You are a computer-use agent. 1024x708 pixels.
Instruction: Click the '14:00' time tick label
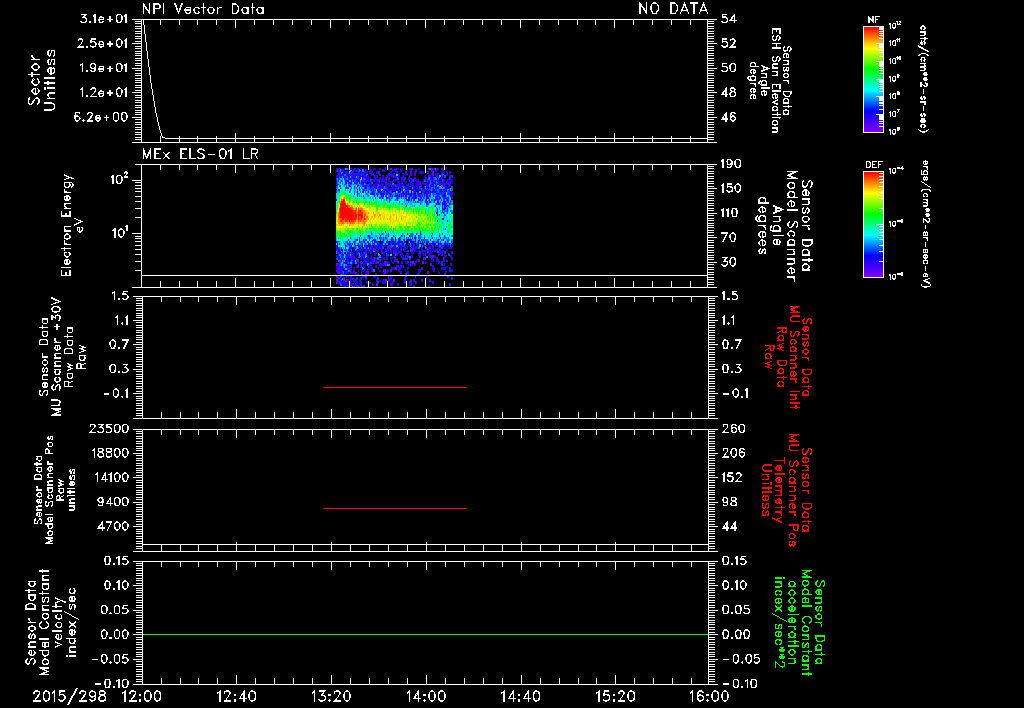point(425,696)
